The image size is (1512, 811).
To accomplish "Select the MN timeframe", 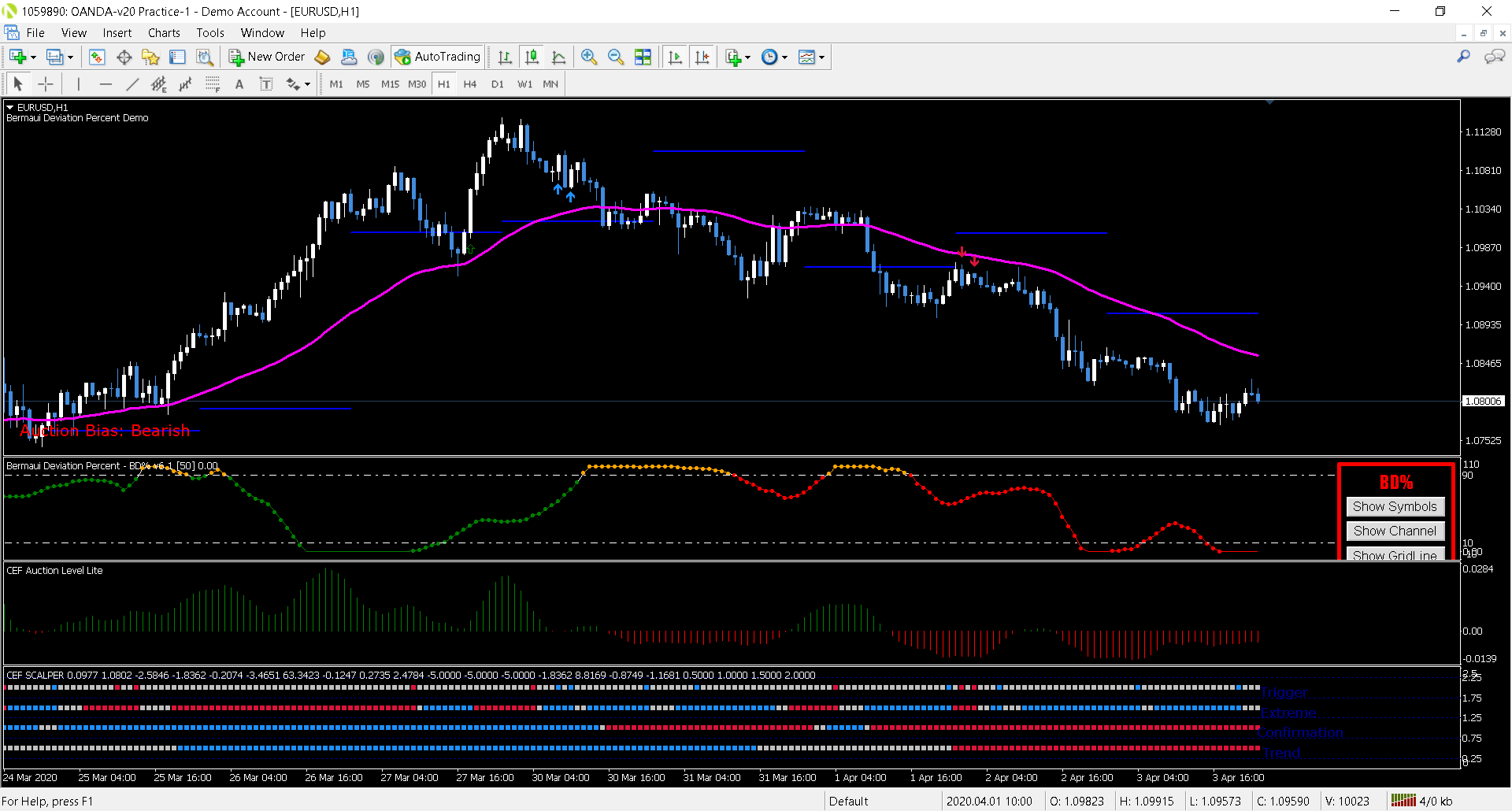I will point(550,84).
